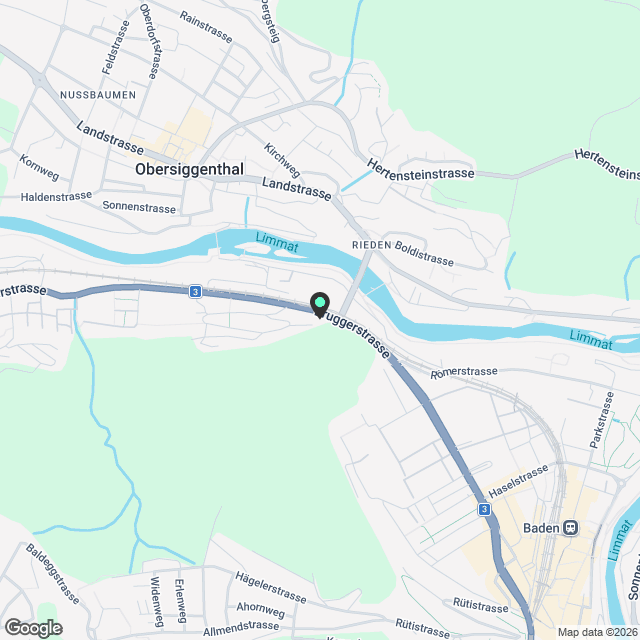This screenshot has height=640, width=640.
Task: Click the Baldeggstrasse street label
Action: point(53,573)
